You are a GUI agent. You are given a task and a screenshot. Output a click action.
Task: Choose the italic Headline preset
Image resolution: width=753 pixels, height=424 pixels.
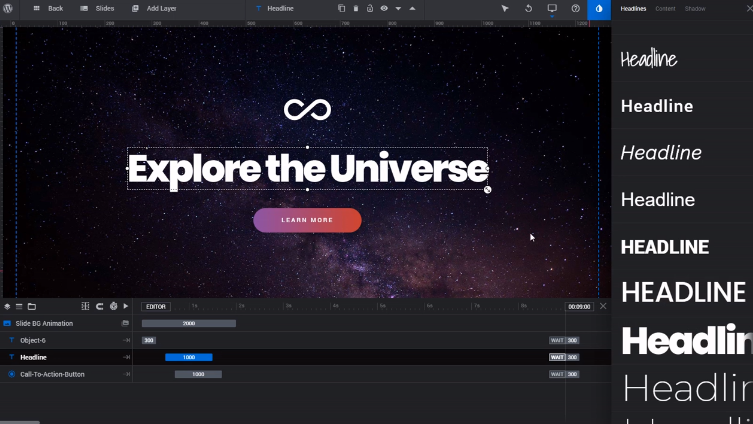tap(661, 153)
